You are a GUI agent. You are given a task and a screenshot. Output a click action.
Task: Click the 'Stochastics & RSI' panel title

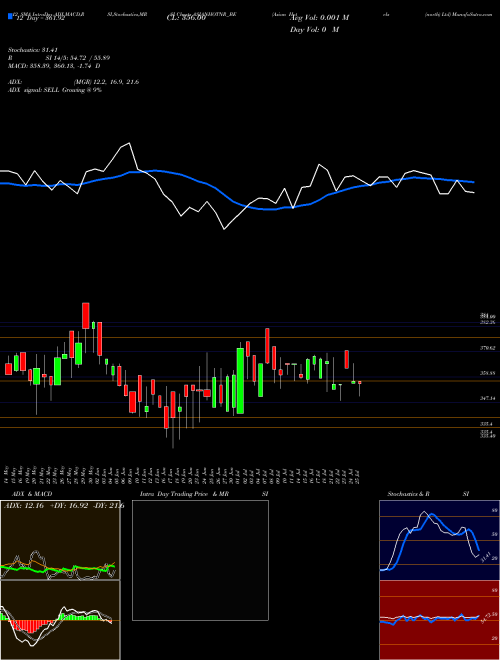coord(428,494)
